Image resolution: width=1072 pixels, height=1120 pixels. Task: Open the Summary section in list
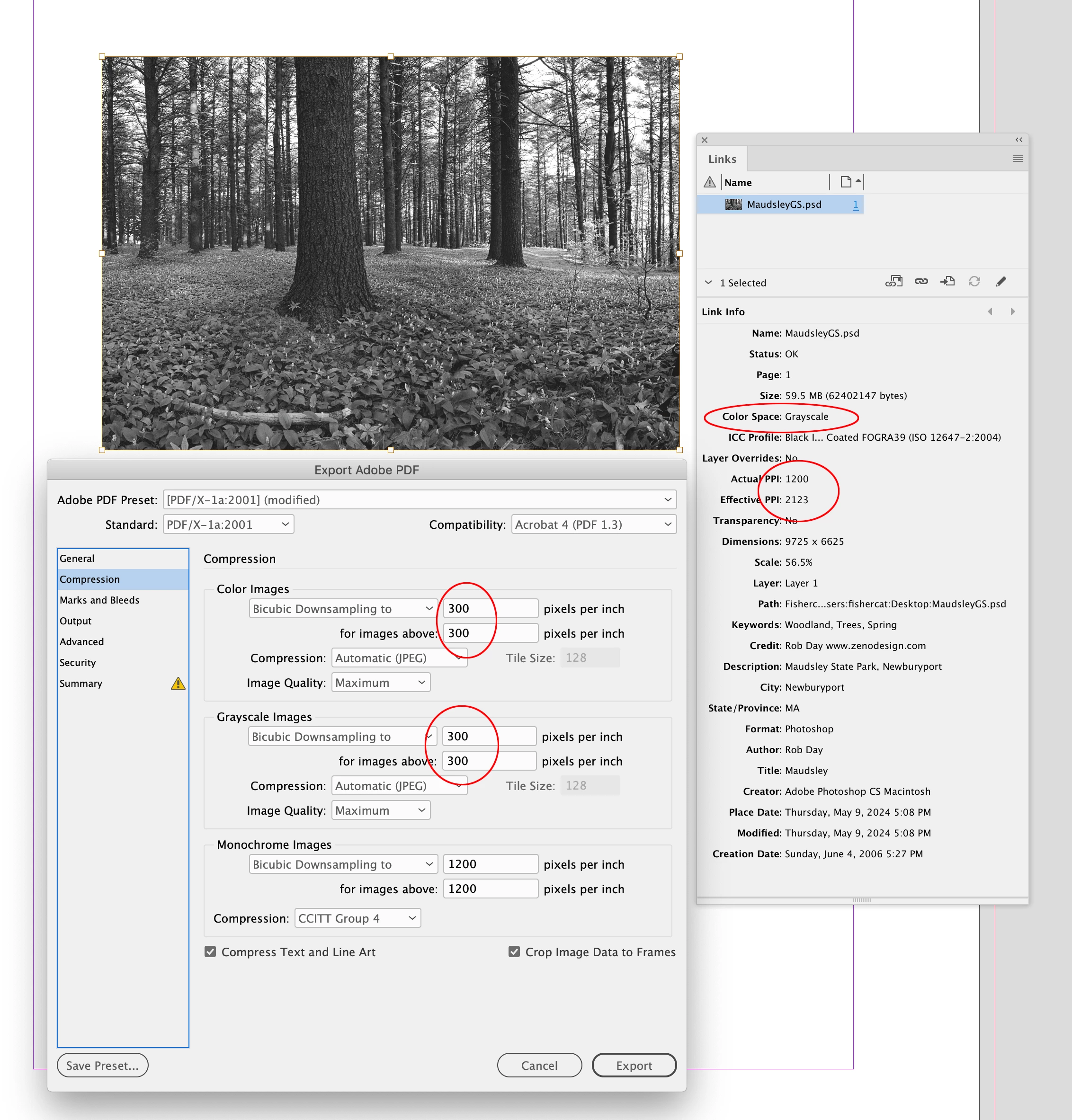pyautogui.click(x=81, y=684)
